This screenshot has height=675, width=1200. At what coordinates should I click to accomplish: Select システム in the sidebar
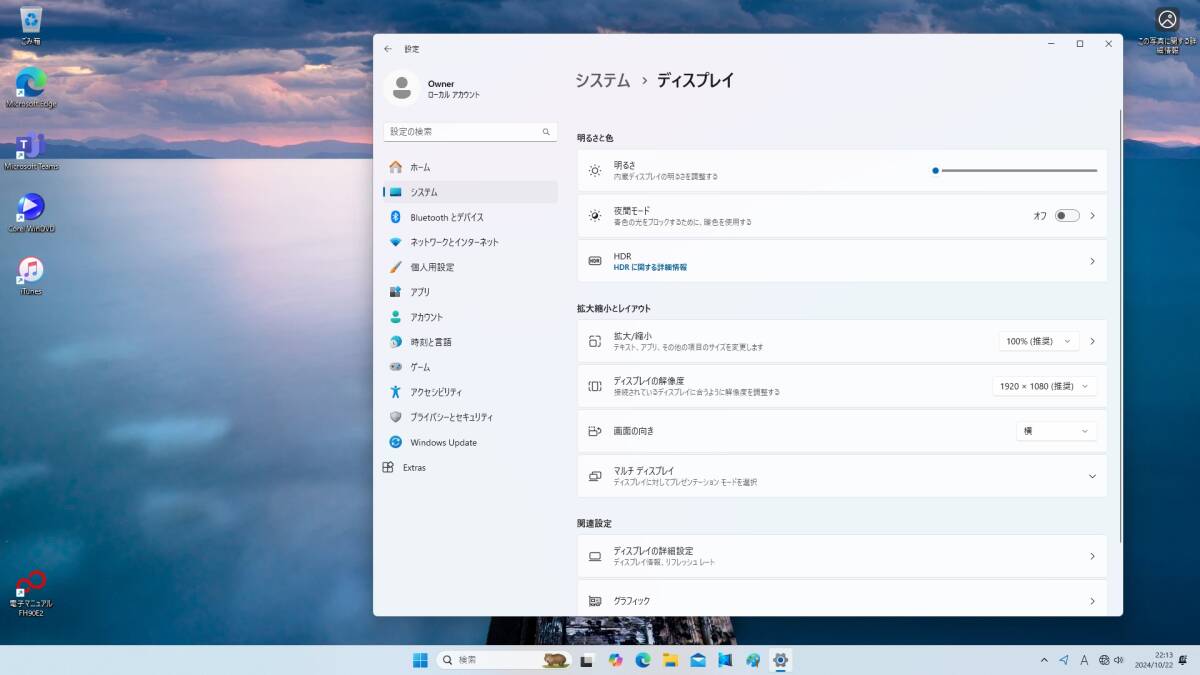[x=470, y=192]
